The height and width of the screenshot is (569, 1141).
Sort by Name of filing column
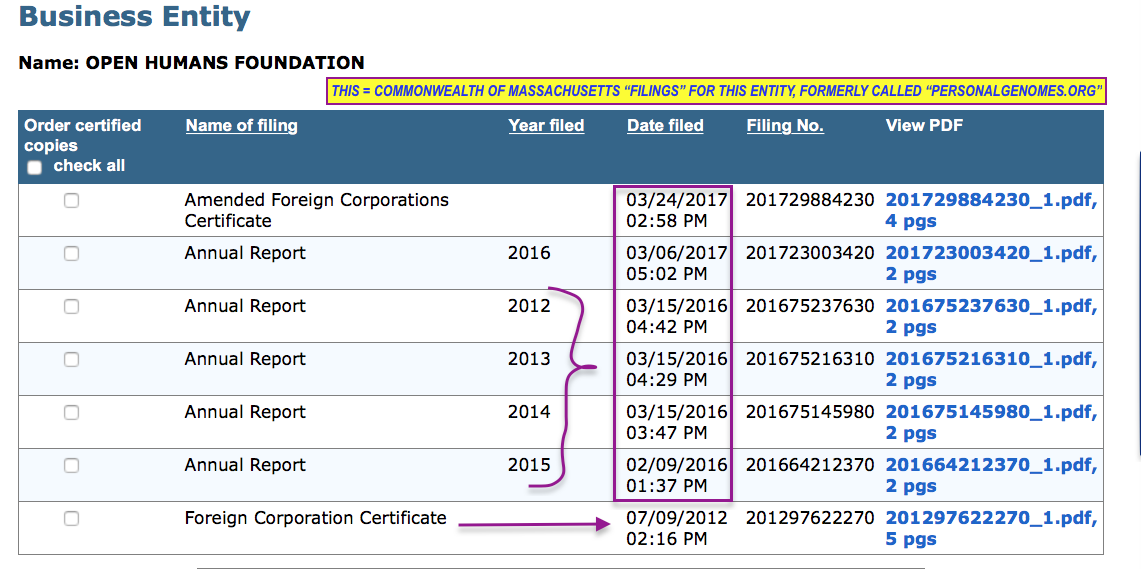pyautogui.click(x=241, y=126)
